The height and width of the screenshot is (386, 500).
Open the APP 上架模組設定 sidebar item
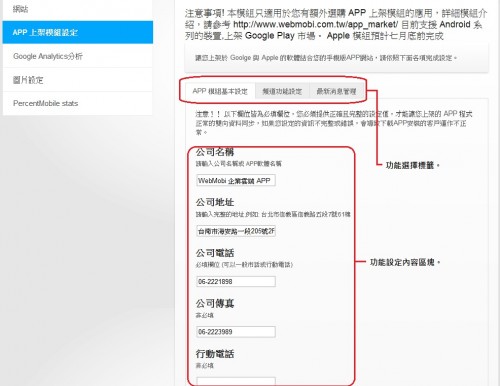point(78,32)
